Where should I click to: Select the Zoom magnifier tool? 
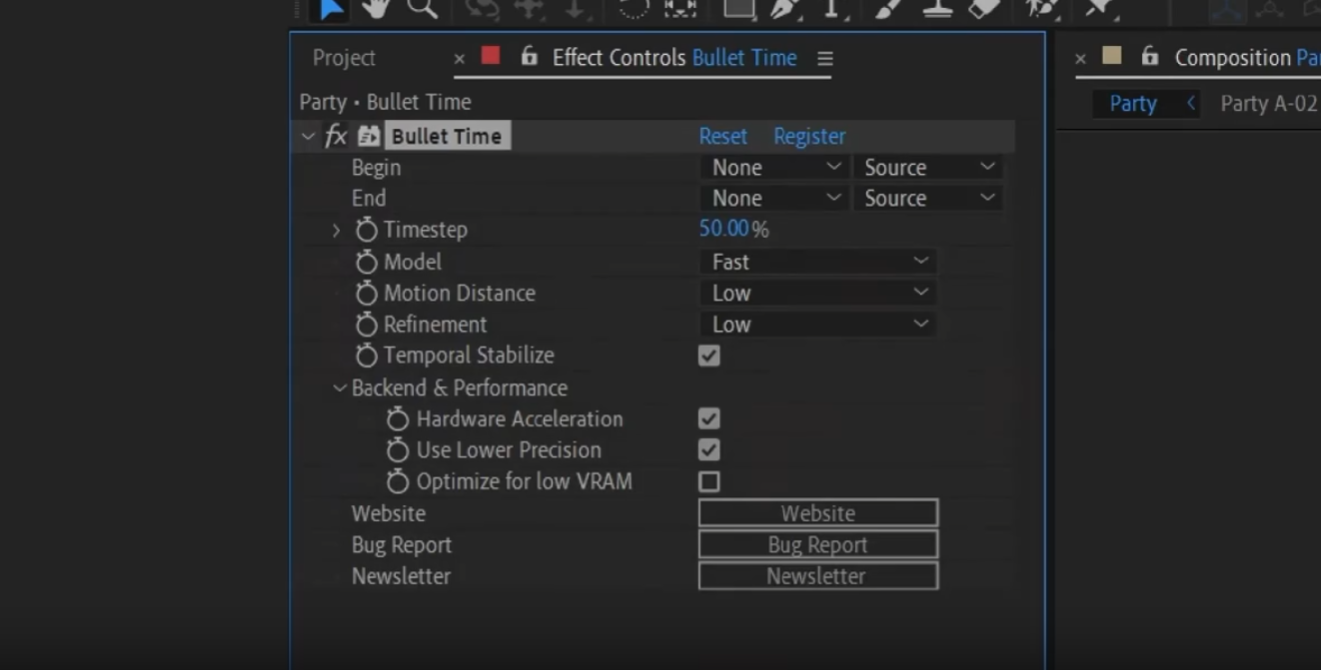pyautogui.click(x=421, y=8)
